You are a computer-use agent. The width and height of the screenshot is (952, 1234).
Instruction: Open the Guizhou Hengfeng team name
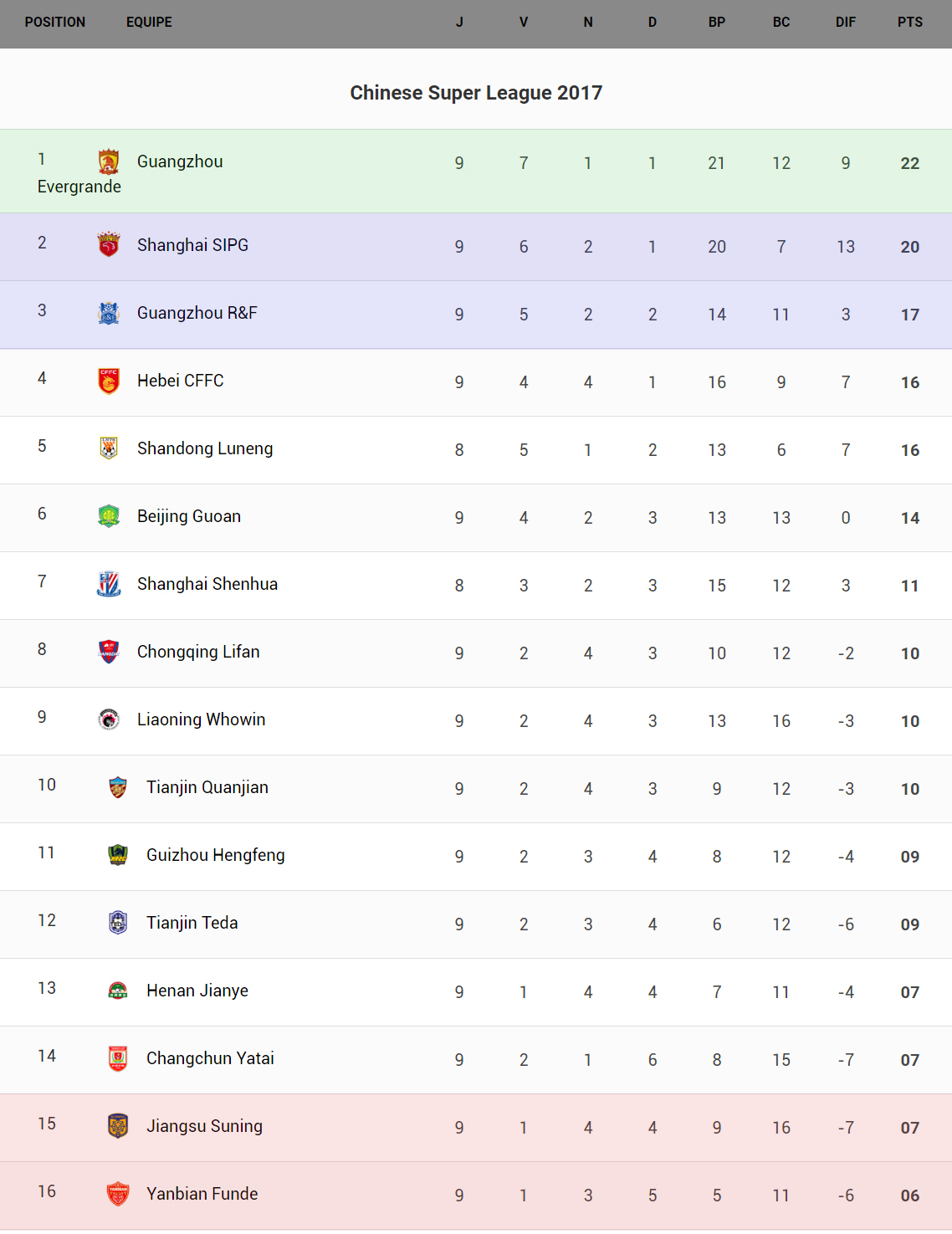[216, 855]
